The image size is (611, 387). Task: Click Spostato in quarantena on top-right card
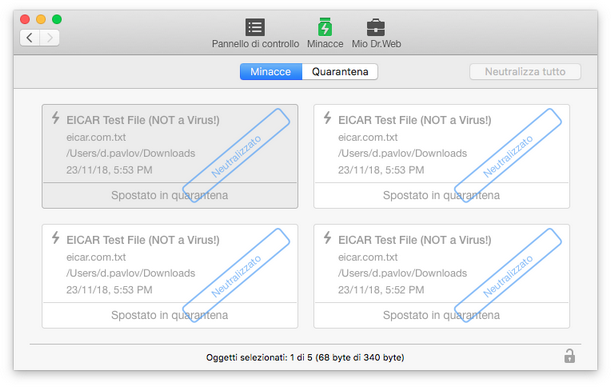point(441,195)
